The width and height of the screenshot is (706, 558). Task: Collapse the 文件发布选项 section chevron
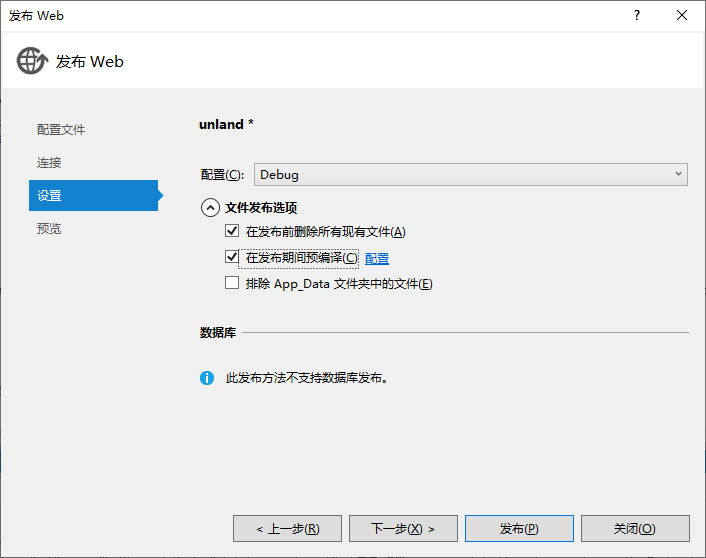coord(210,208)
